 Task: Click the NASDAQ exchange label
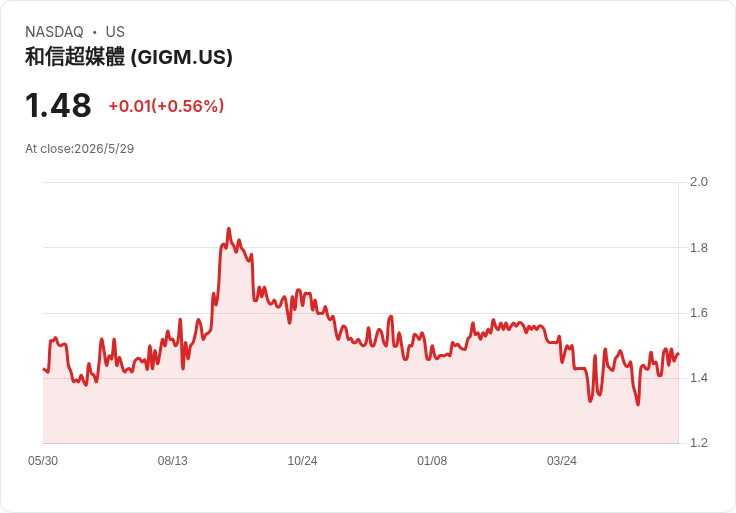point(54,32)
